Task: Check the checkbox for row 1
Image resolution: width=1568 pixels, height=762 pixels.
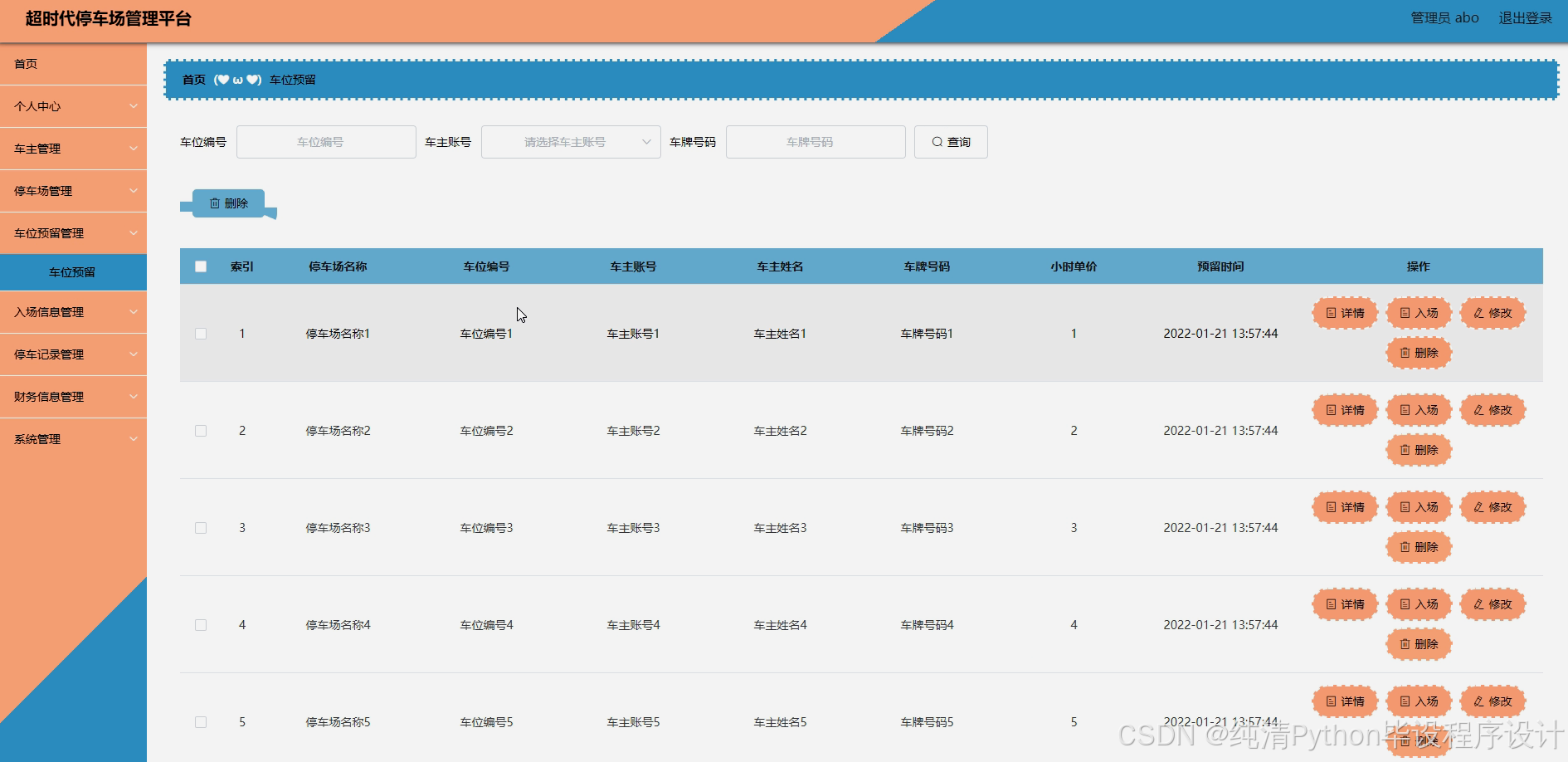Action: click(x=201, y=334)
